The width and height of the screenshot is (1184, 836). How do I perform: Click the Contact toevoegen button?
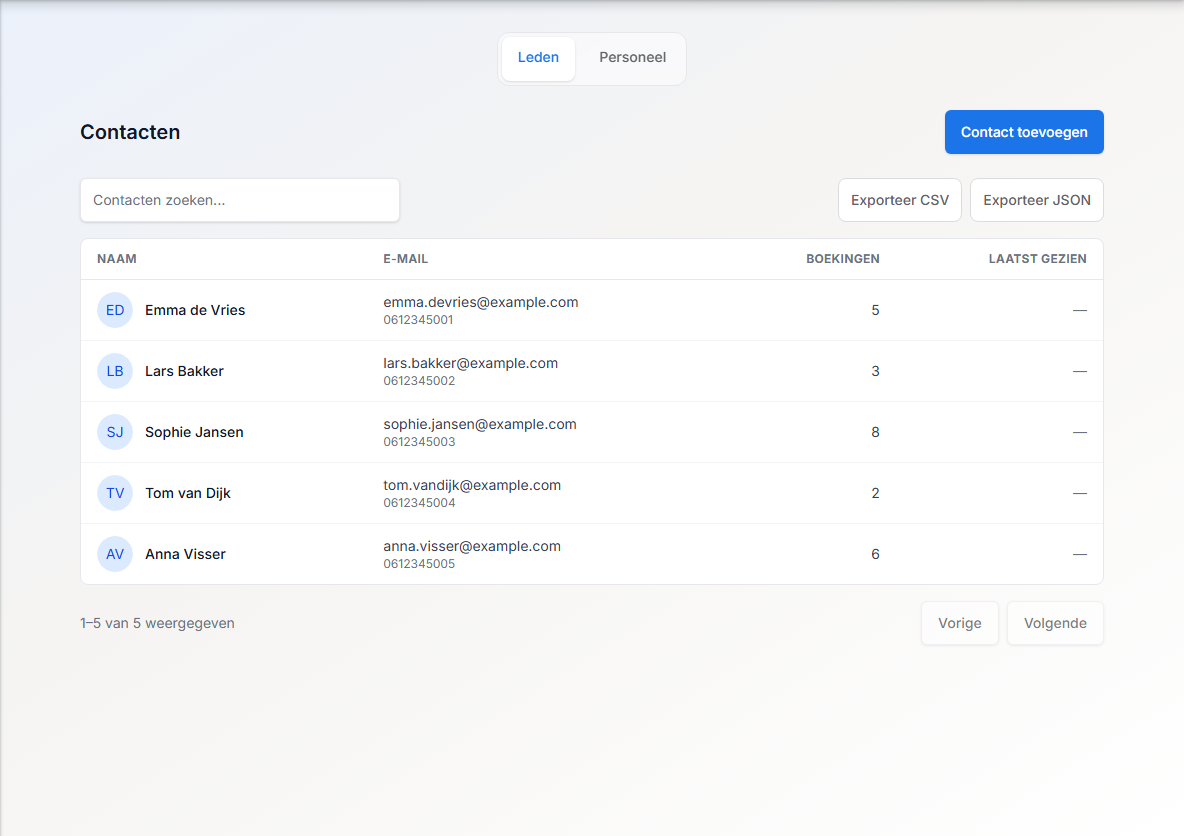[x=1024, y=132]
